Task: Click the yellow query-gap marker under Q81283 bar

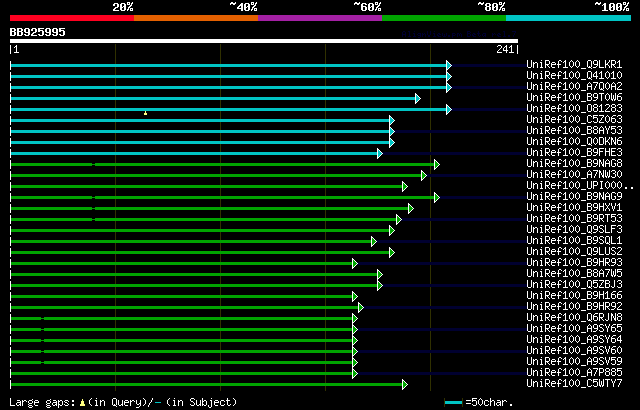Action: point(145,113)
